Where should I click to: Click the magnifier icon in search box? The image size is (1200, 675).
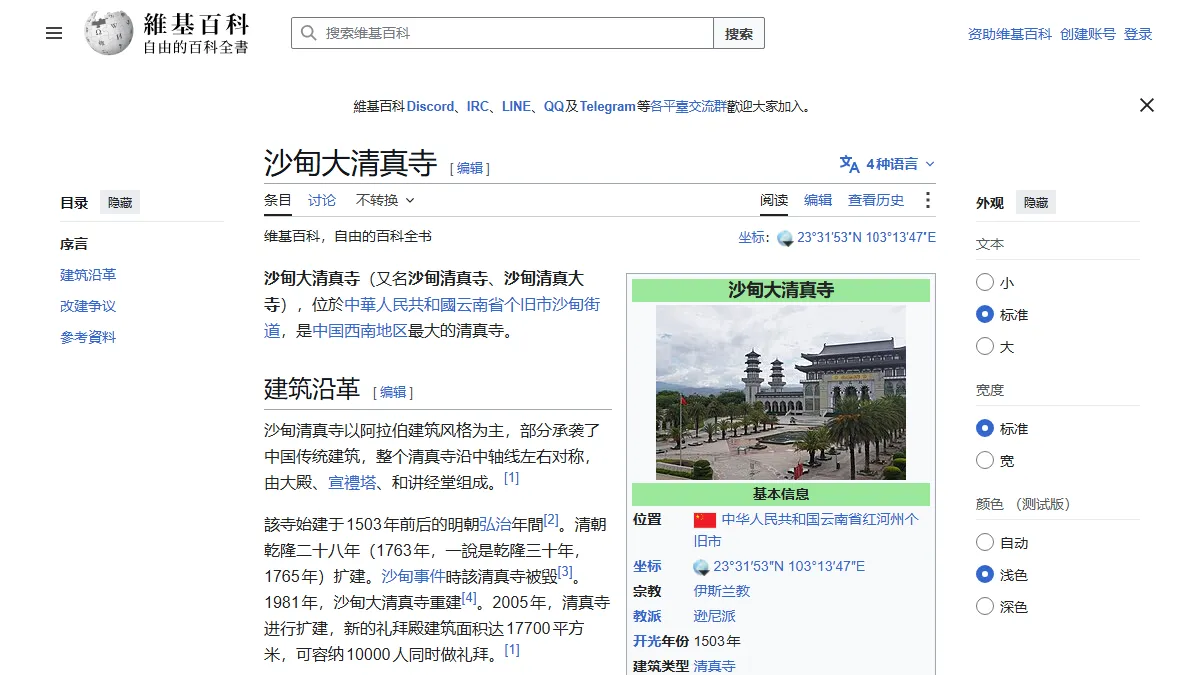coord(308,33)
